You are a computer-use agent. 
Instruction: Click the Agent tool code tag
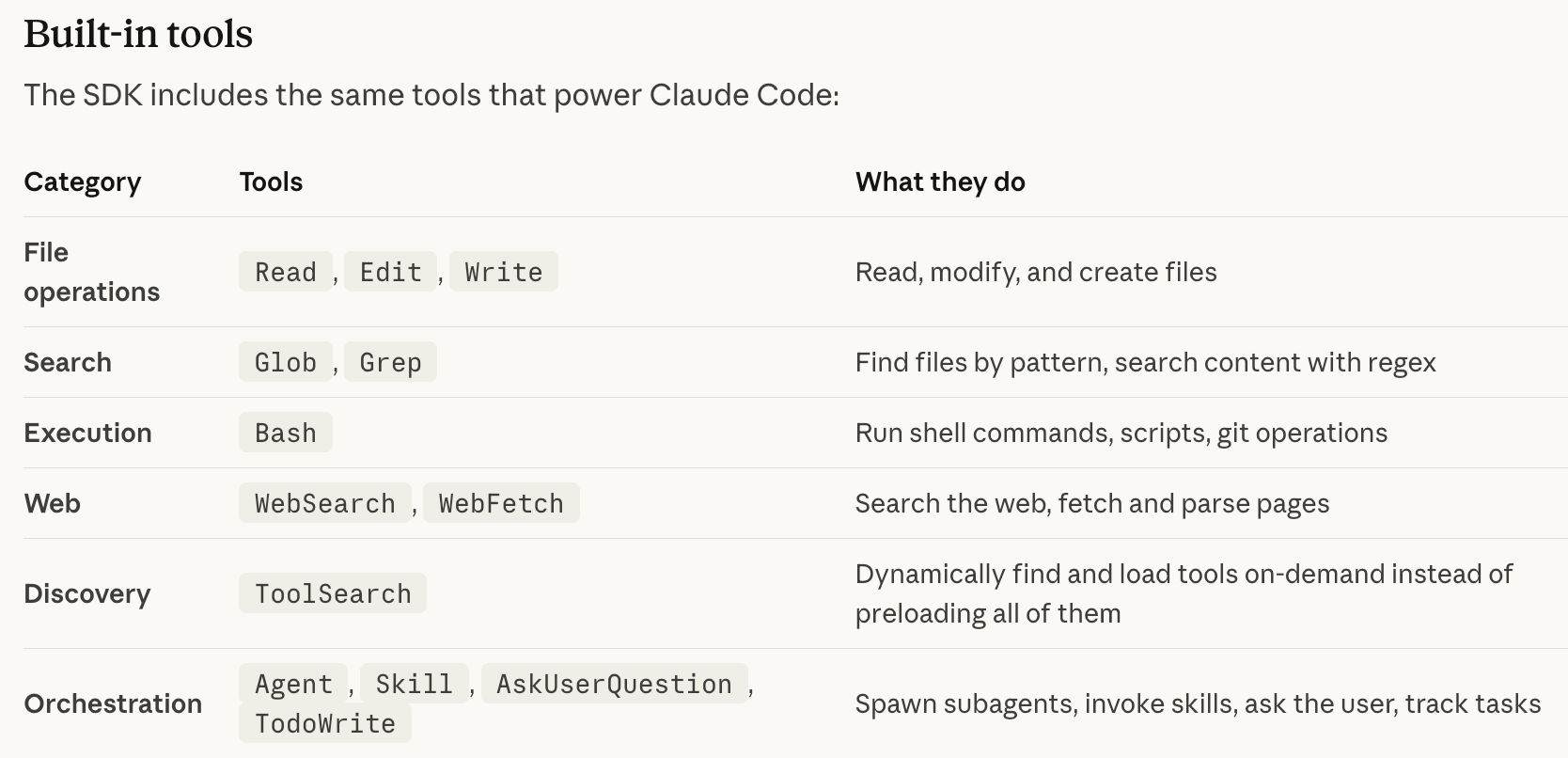click(x=293, y=684)
